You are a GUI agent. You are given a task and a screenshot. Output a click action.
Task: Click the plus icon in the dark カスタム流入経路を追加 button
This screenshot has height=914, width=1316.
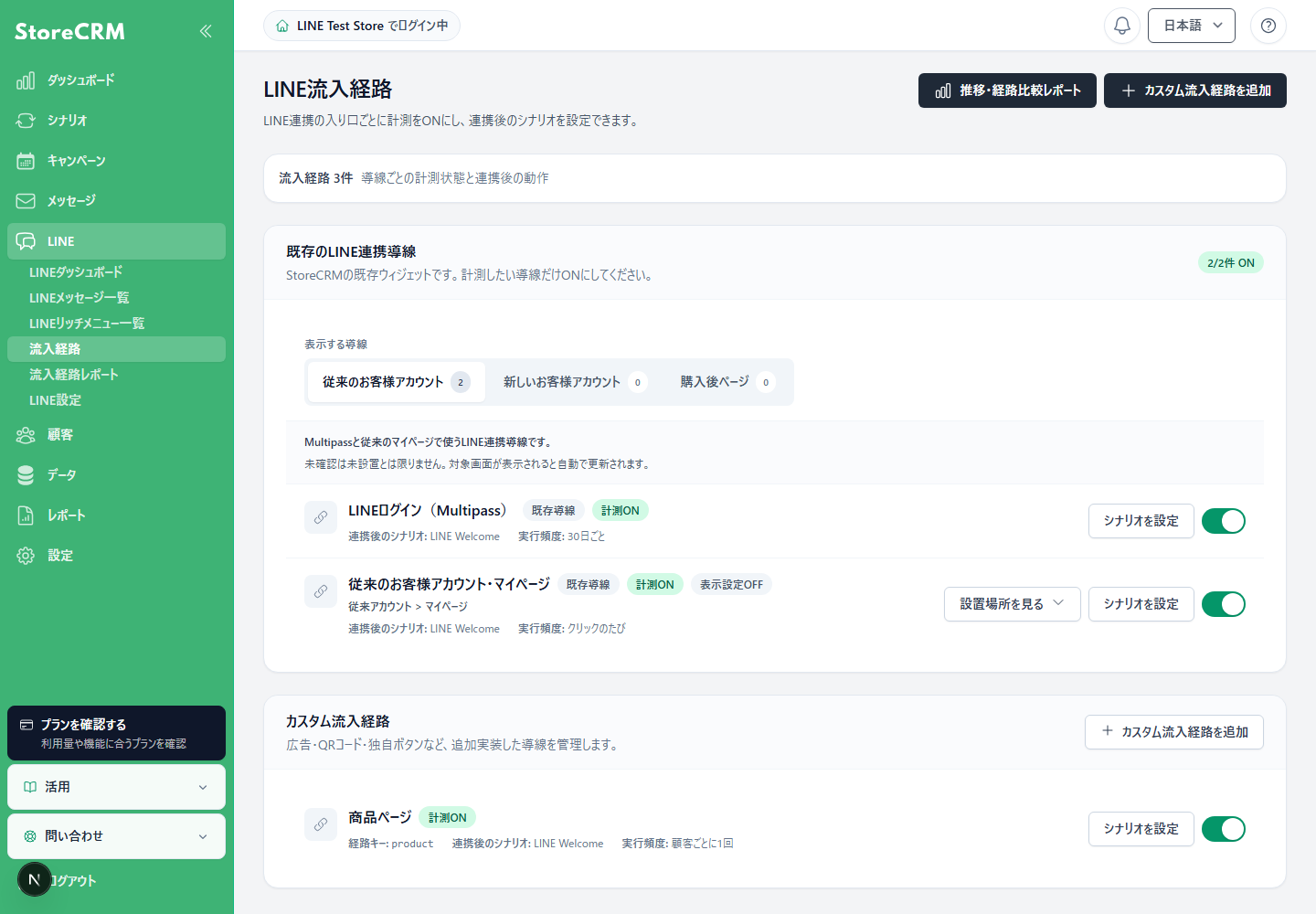[x=1129, y=90]
